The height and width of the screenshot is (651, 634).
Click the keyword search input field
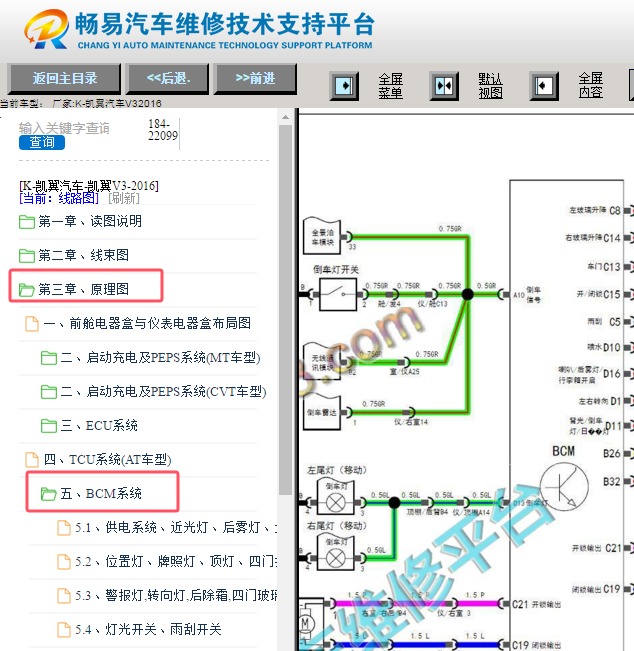(64, 128)
